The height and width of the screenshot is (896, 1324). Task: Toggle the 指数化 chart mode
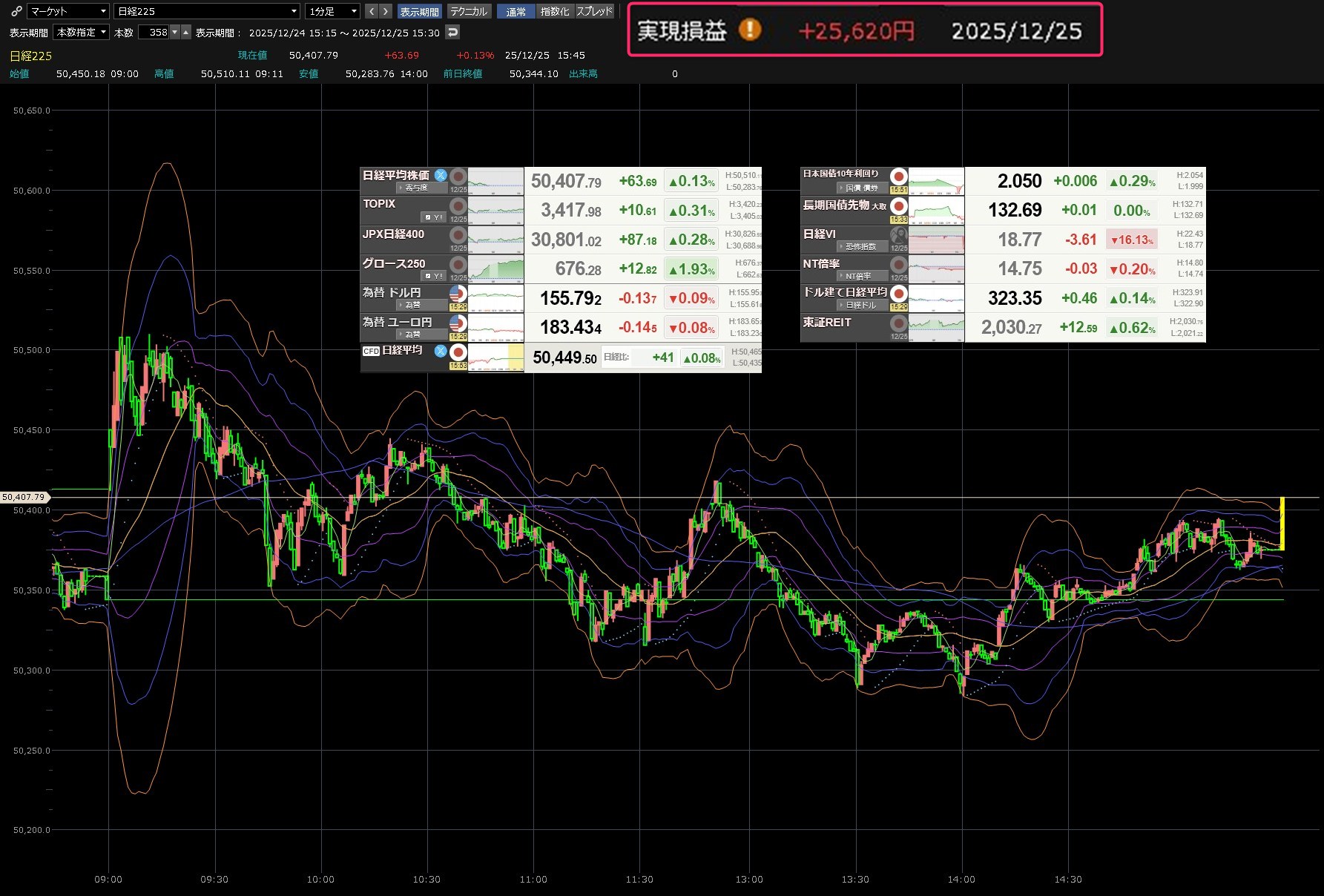[555, 11]
